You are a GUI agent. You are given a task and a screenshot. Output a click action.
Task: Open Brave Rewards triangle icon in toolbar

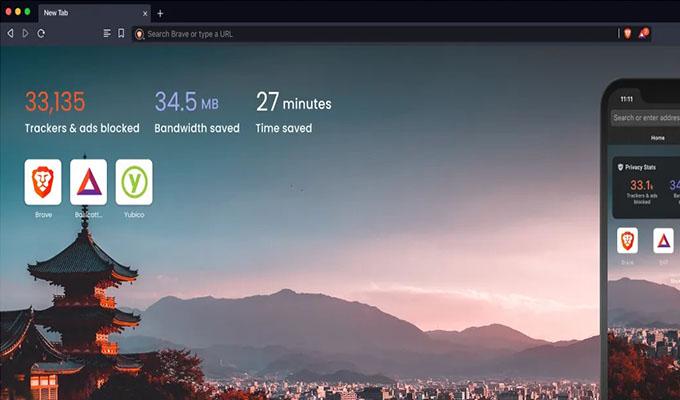point(644,33)
